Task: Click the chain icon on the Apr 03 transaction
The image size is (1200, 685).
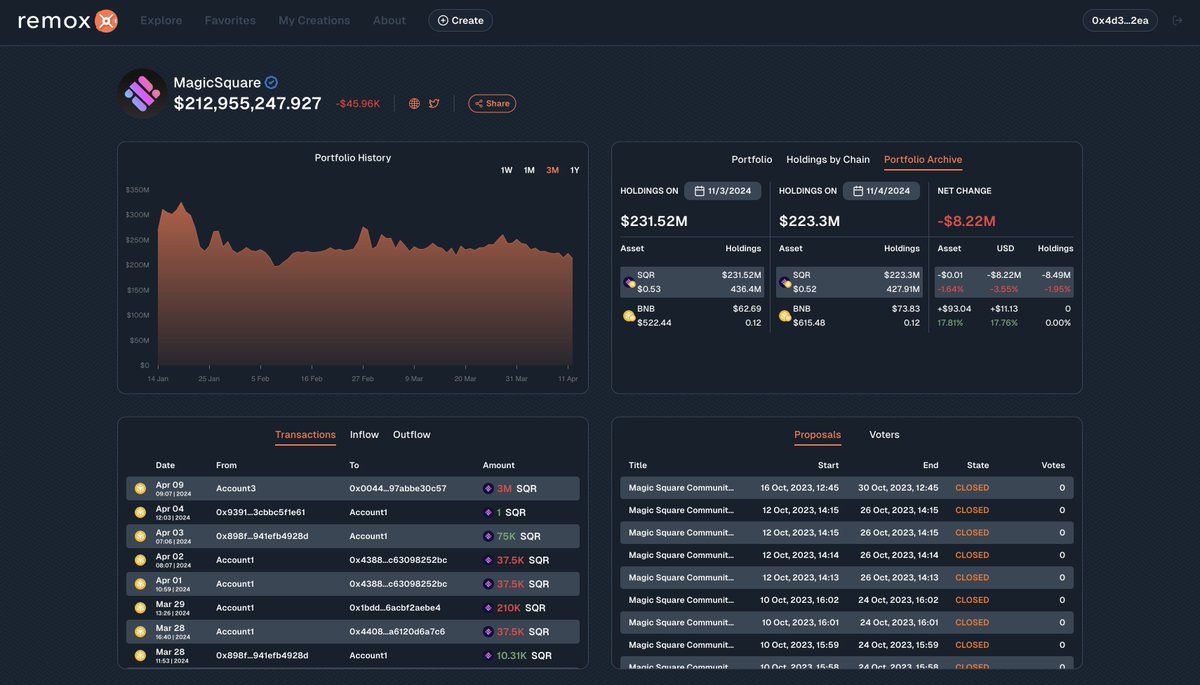Action: (141, 536)
